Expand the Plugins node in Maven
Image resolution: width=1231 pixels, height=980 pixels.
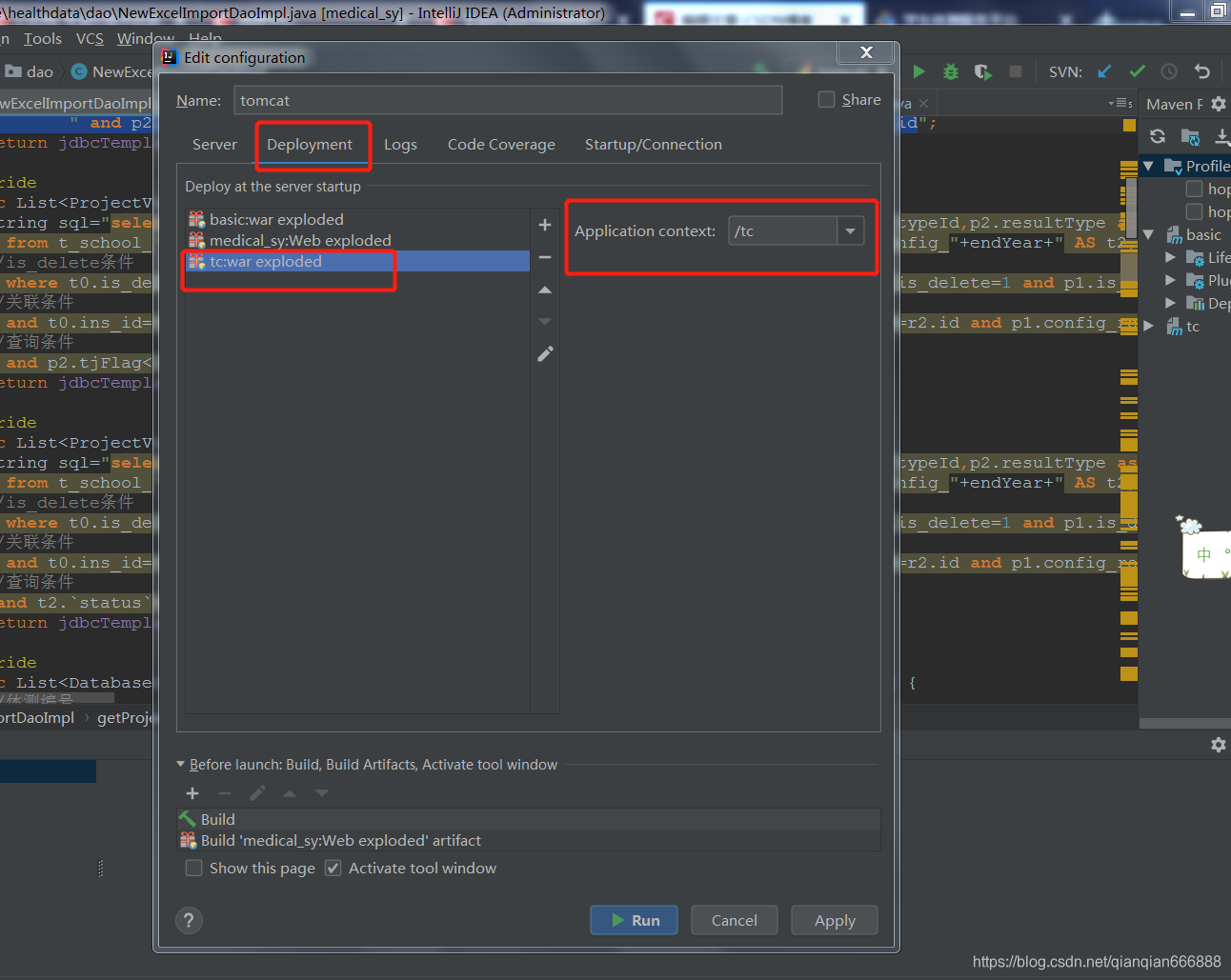pyautogui.click(x=1171, y=280)
